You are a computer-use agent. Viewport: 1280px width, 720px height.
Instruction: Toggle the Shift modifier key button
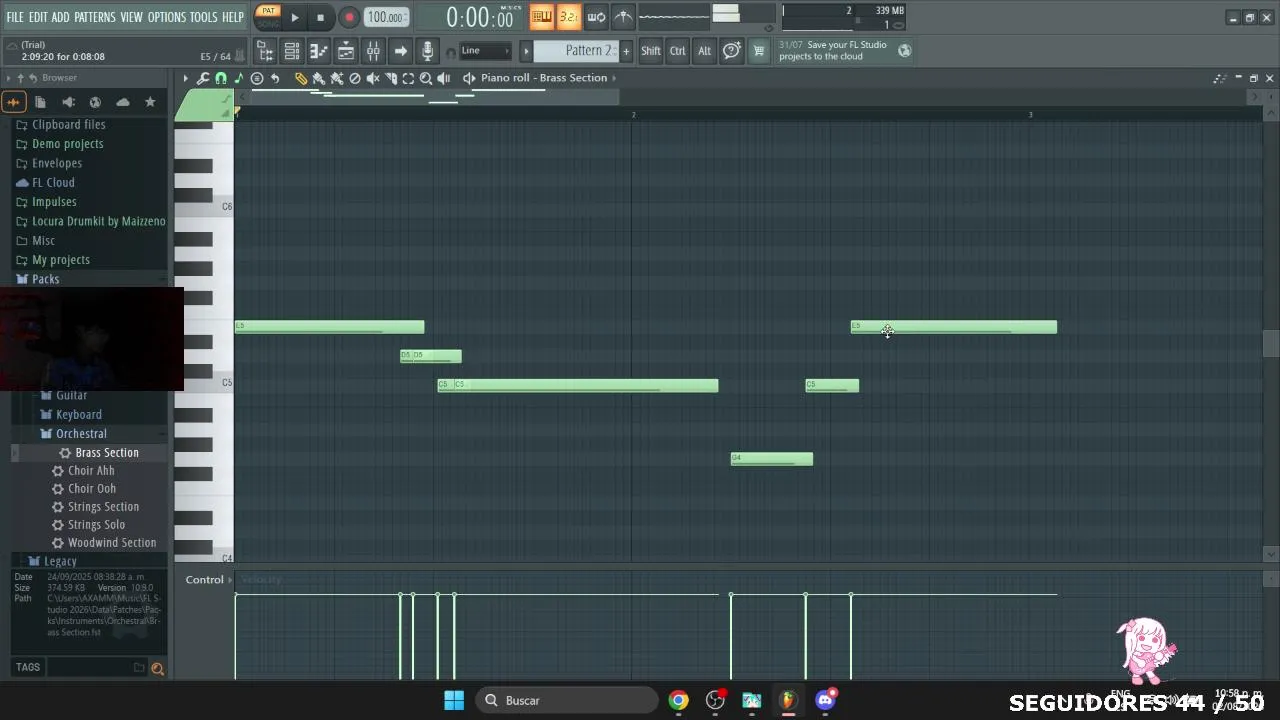(651, 51)
